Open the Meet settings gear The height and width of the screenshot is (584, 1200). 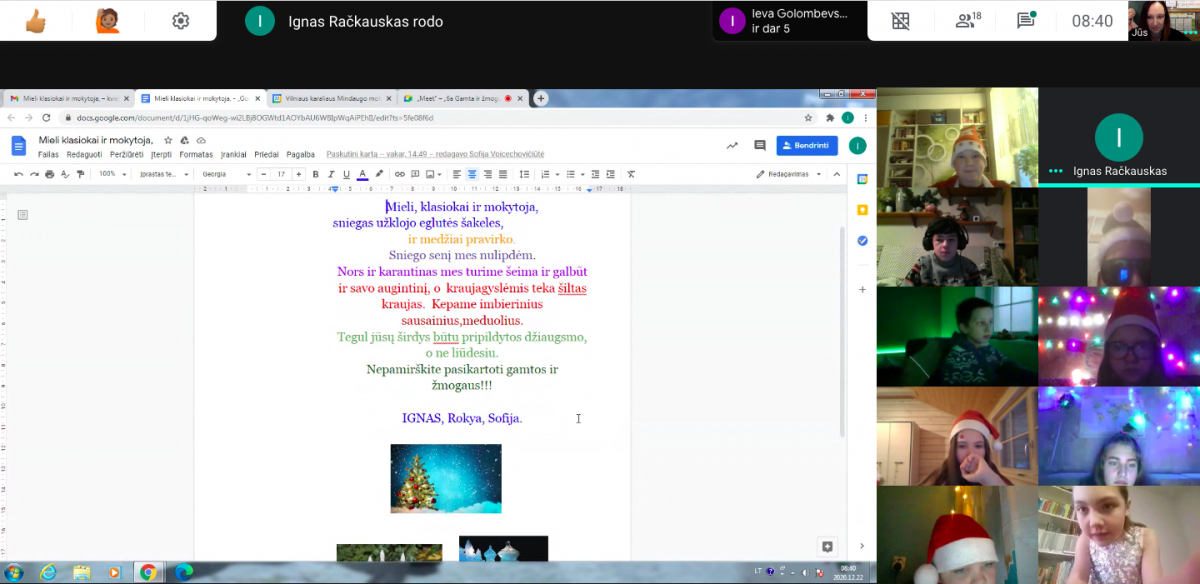point(180,21)
